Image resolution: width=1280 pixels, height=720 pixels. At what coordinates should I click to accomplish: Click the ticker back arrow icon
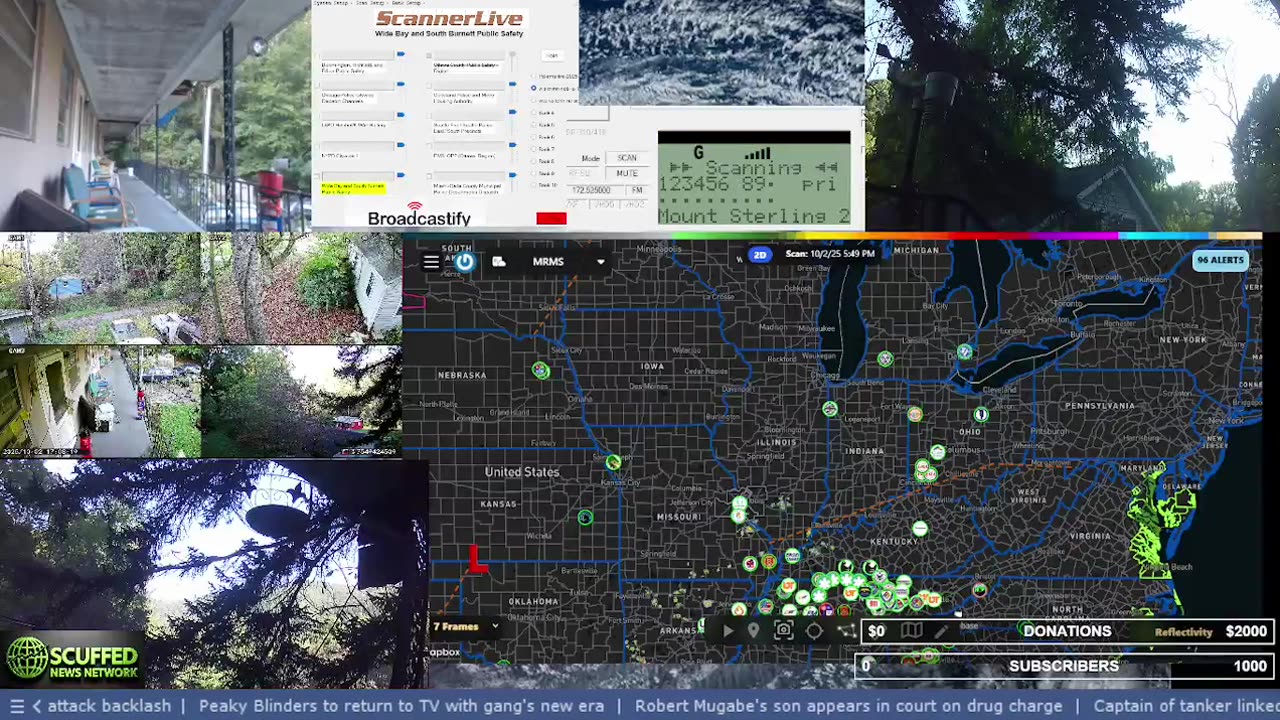tap(37, 706)
